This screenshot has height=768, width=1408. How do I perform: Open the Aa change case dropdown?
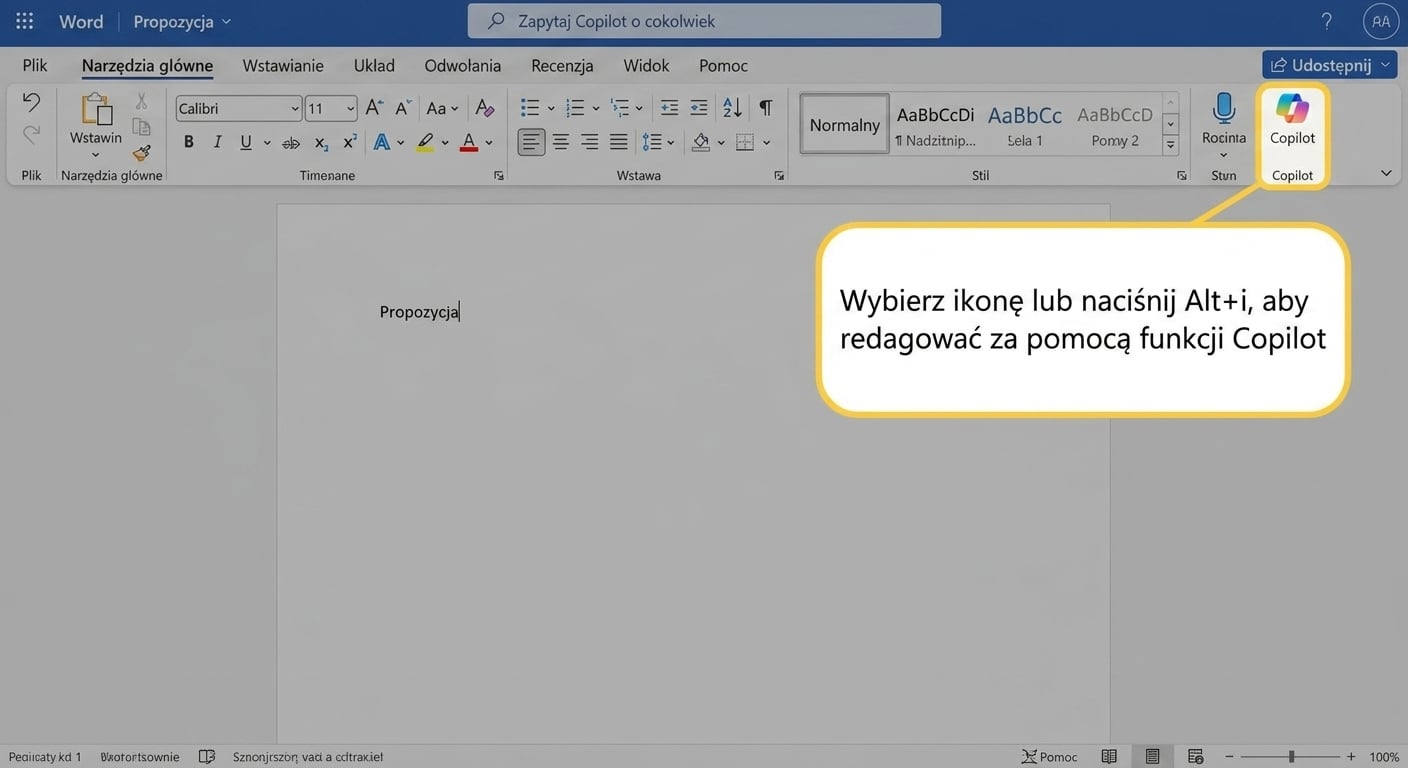(442, 108)
